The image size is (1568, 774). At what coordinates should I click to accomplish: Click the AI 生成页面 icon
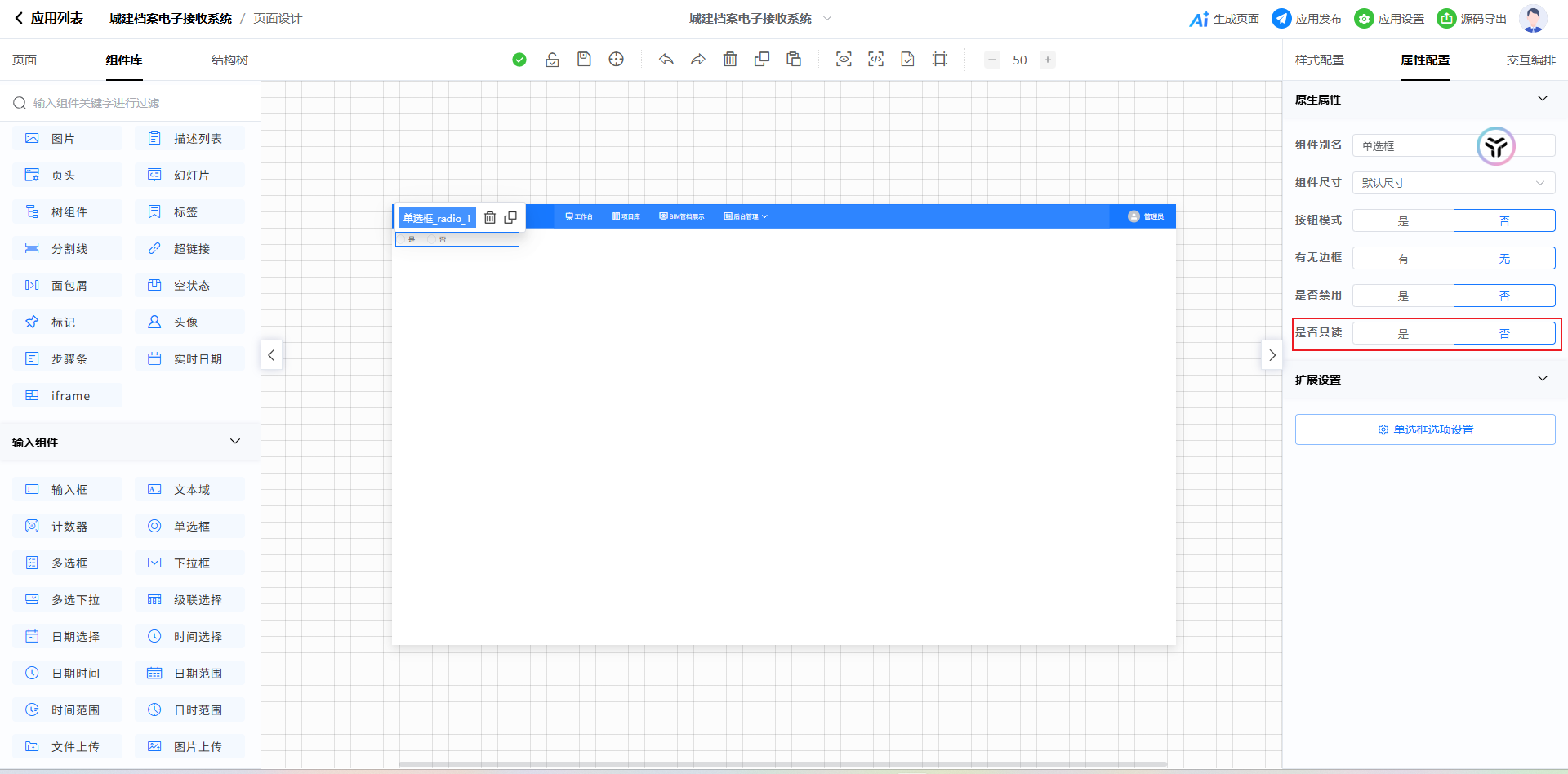pos(1199,19)
